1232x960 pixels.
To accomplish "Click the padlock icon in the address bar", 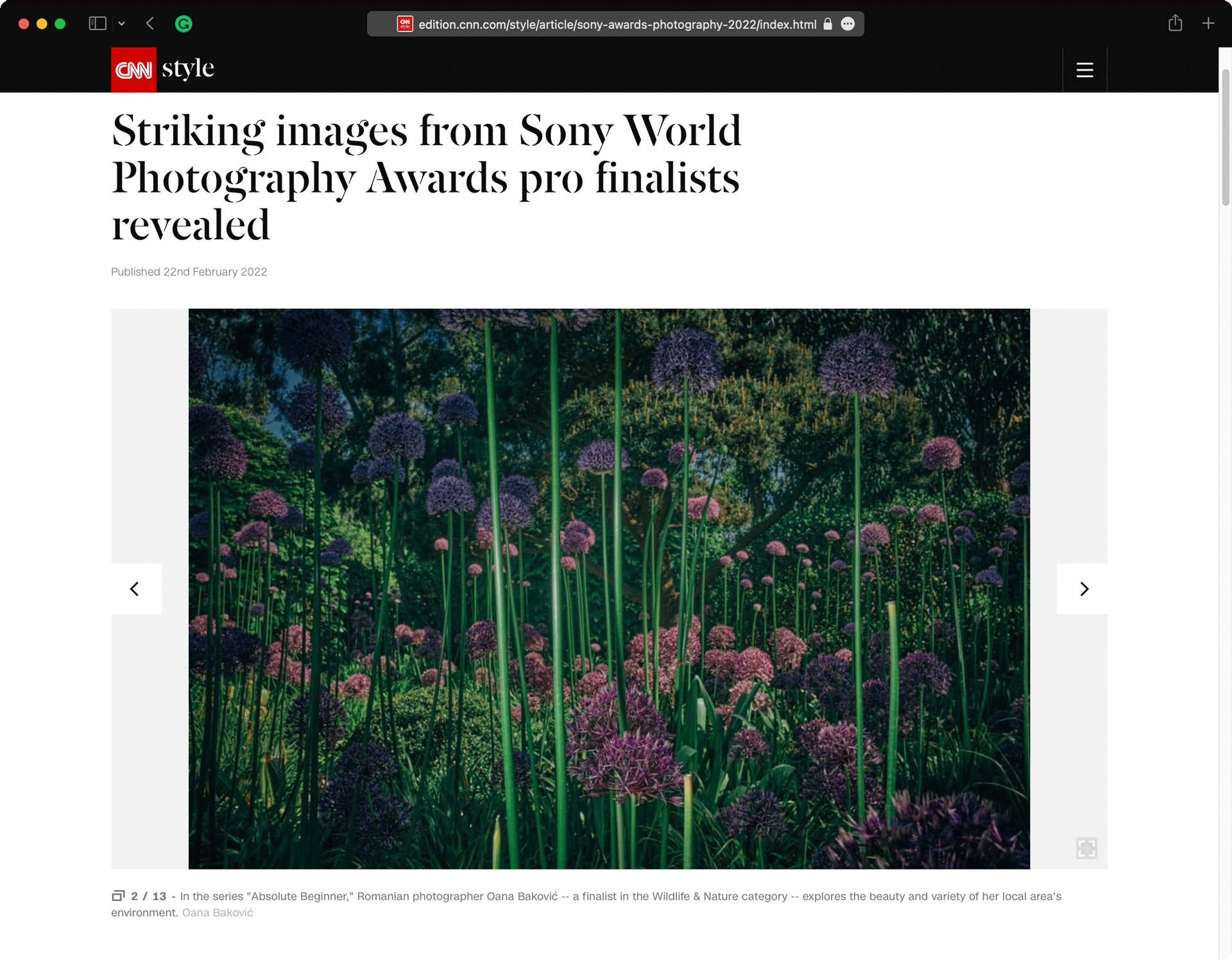I will tap(827, 24).
